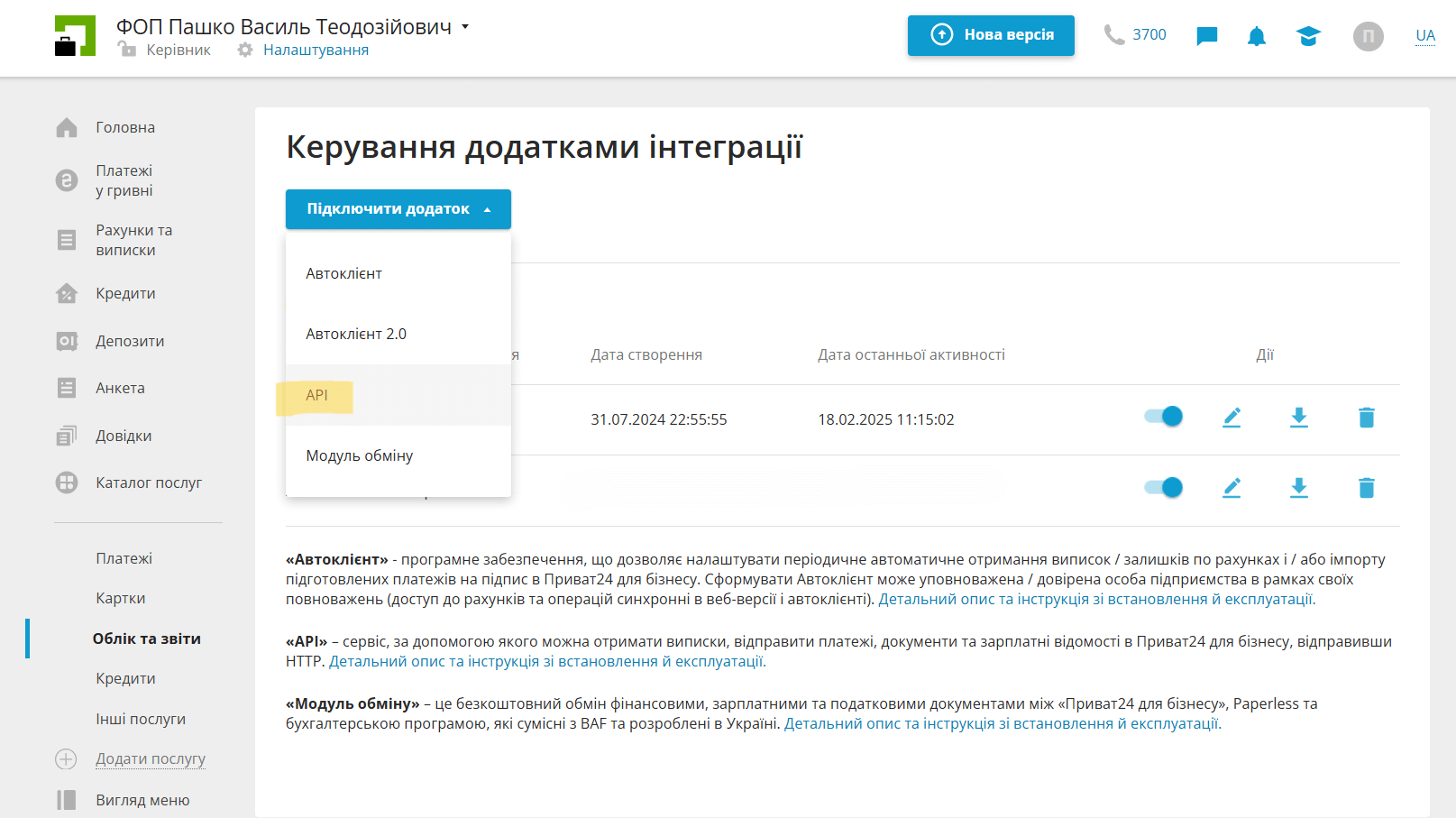The height and width of the screenshot is (818, 1456).
Task: Delete the app created 31.07.2024
Action: point(1367,418)
